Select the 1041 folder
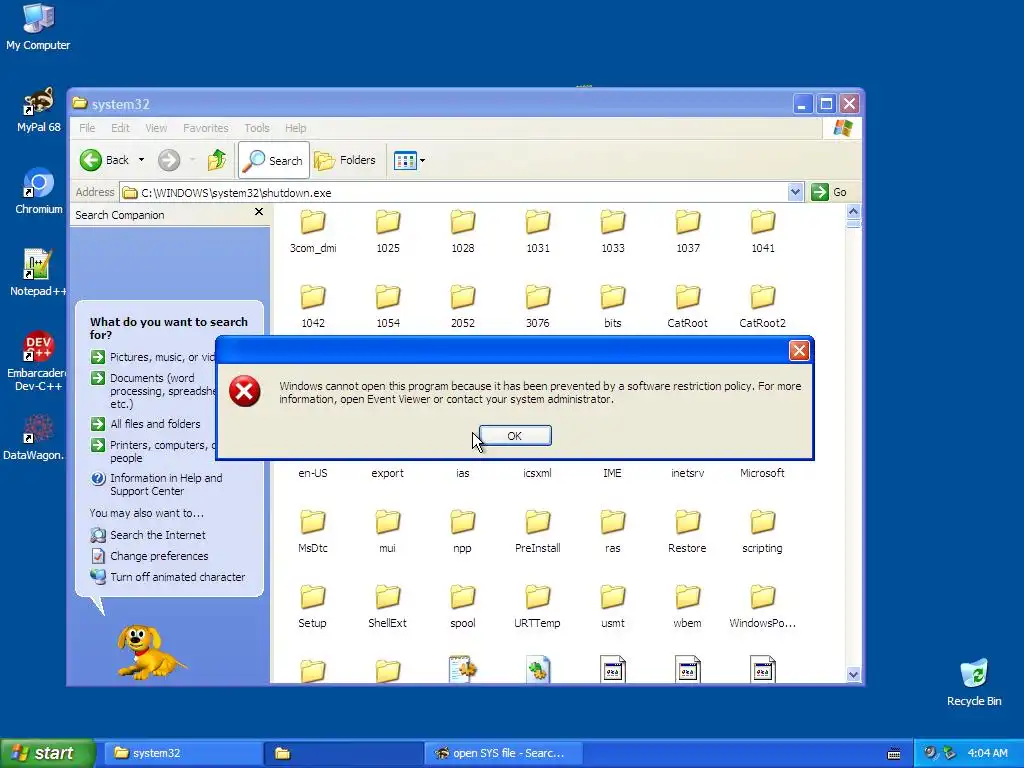 click(x=763, y=232)
